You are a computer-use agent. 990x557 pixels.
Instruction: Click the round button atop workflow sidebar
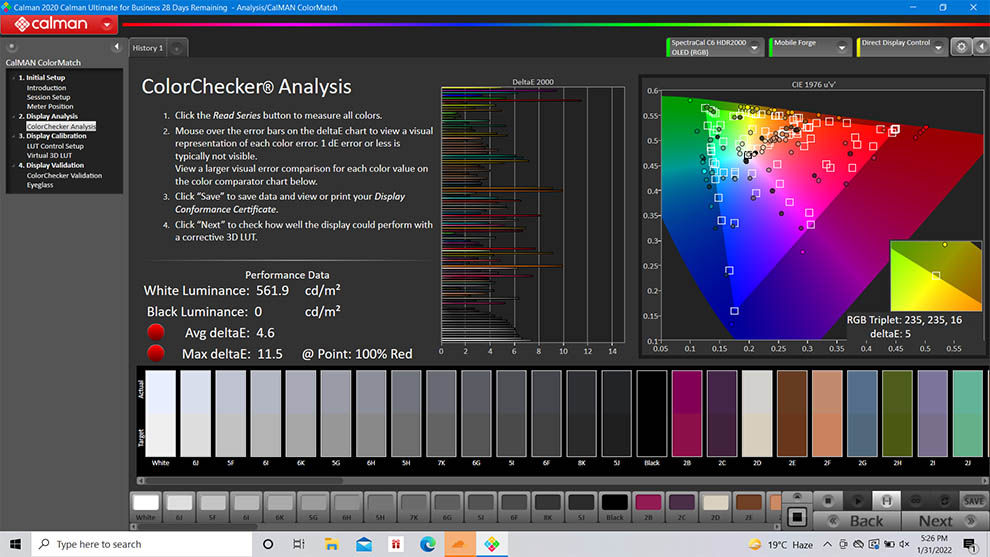pyautogui.click(x=11, y=47)
